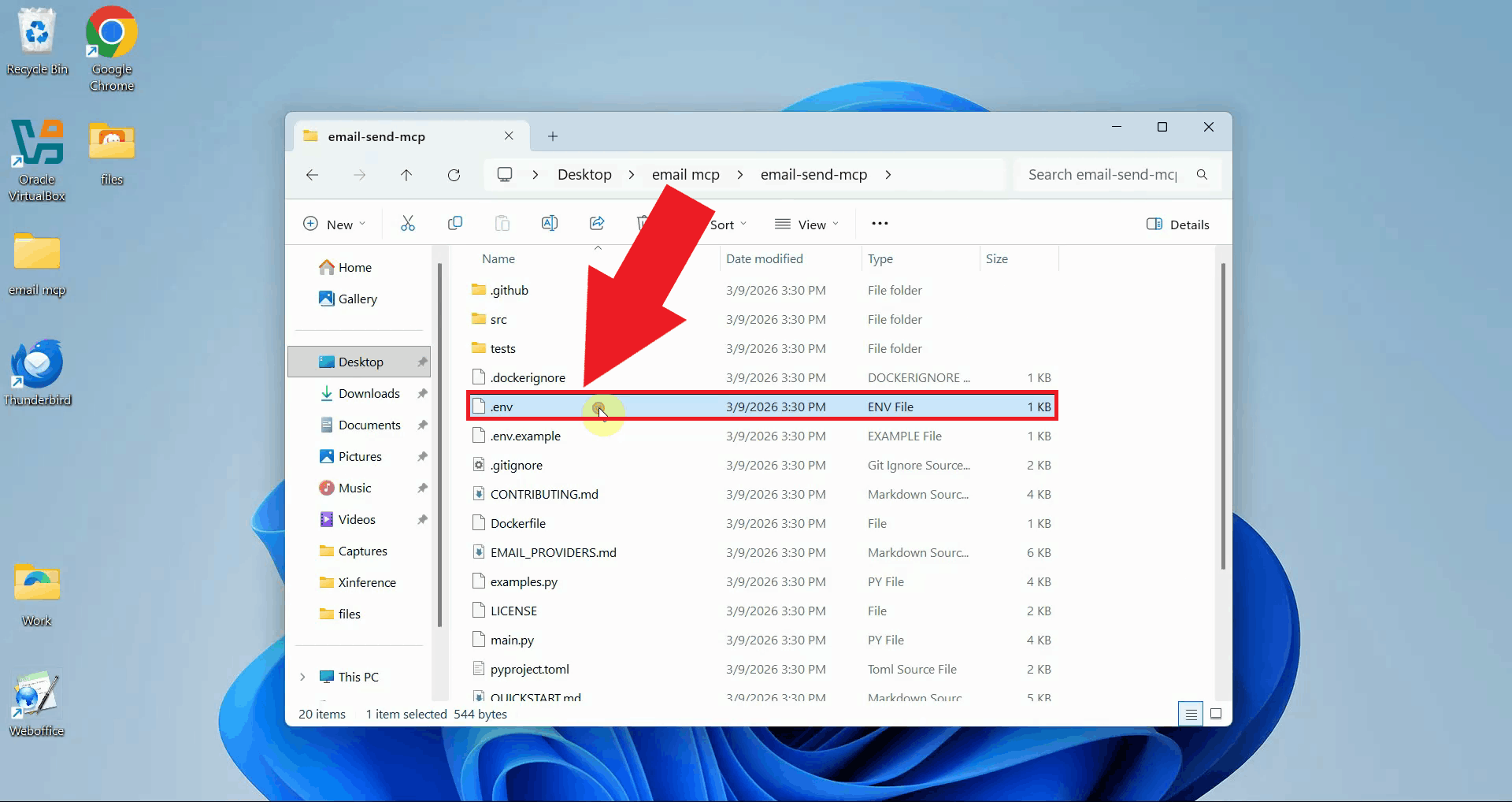
Task: Select the Rename icon
Action: pos(549,223)
